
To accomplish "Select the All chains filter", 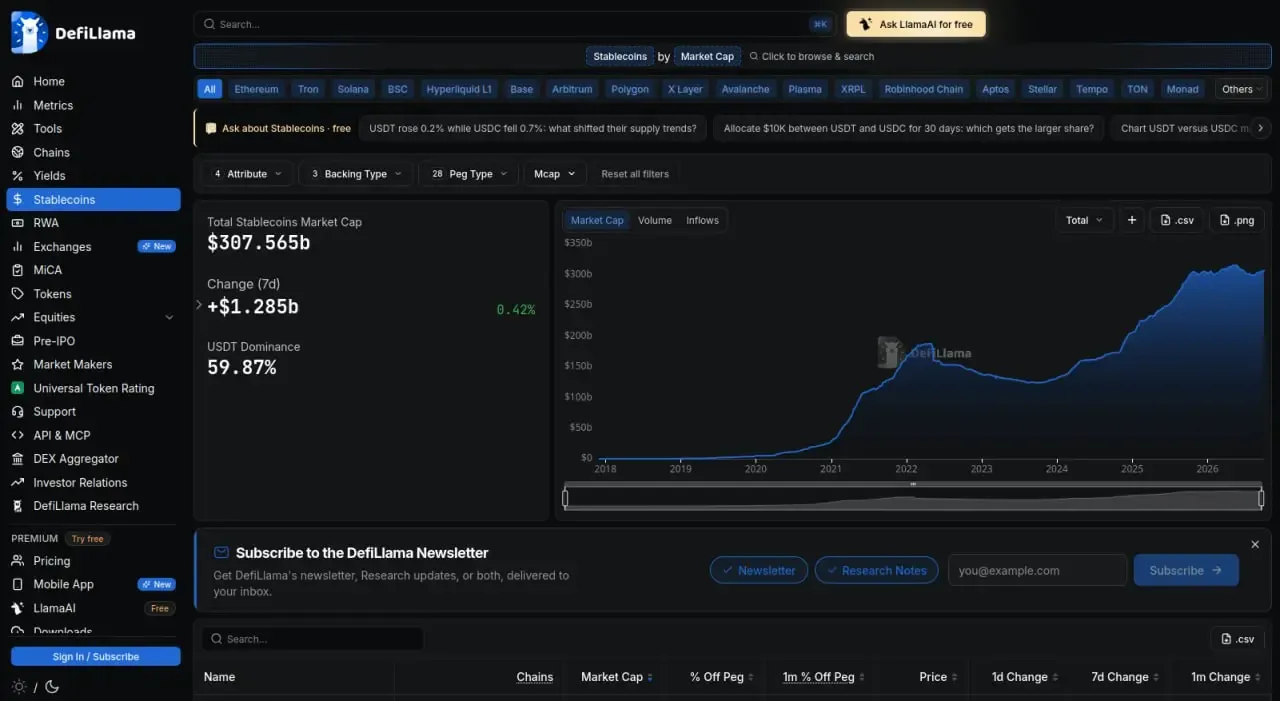I will tap(209, 89).
